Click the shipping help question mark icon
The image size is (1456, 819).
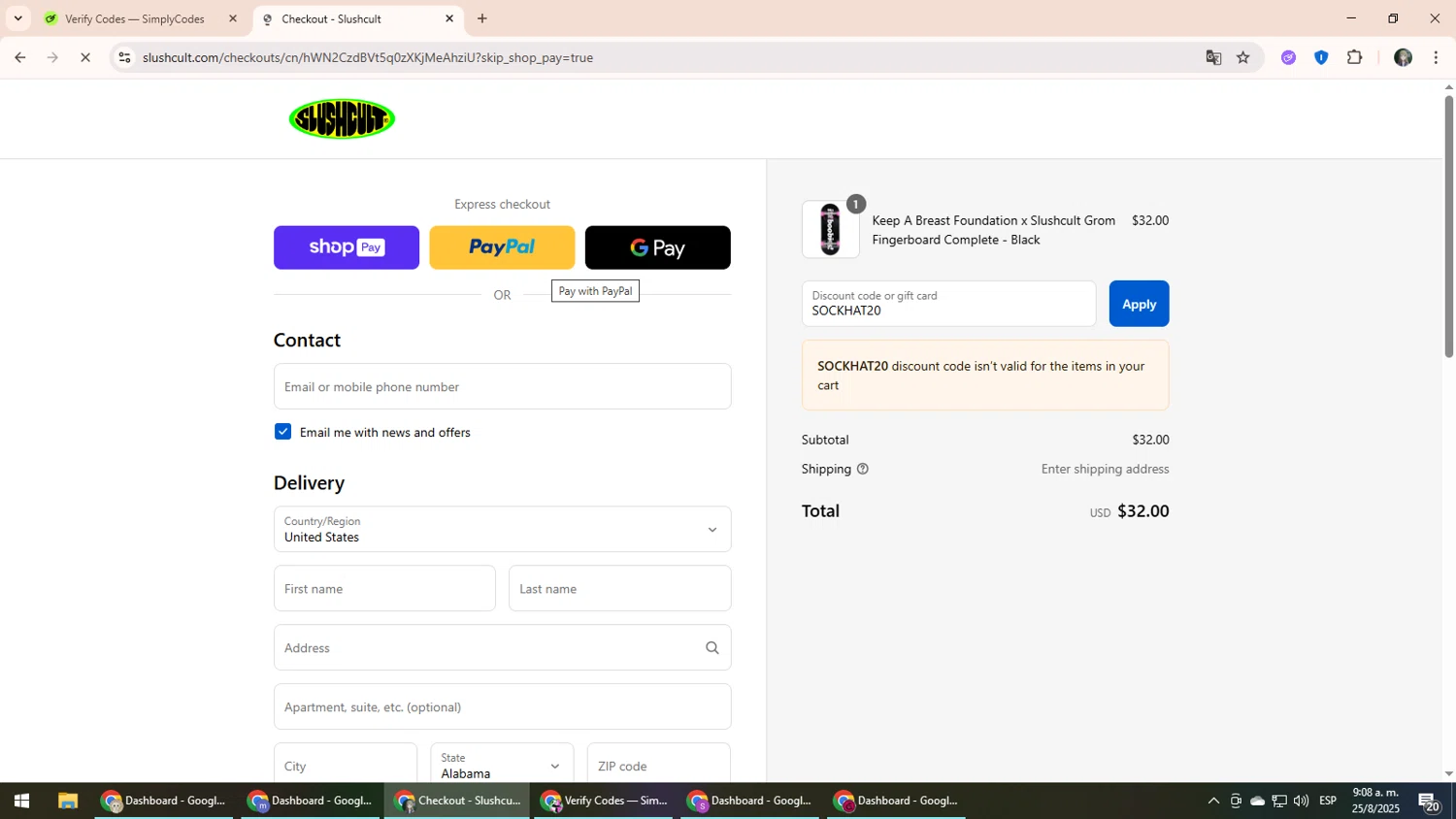tap(863, 469)
